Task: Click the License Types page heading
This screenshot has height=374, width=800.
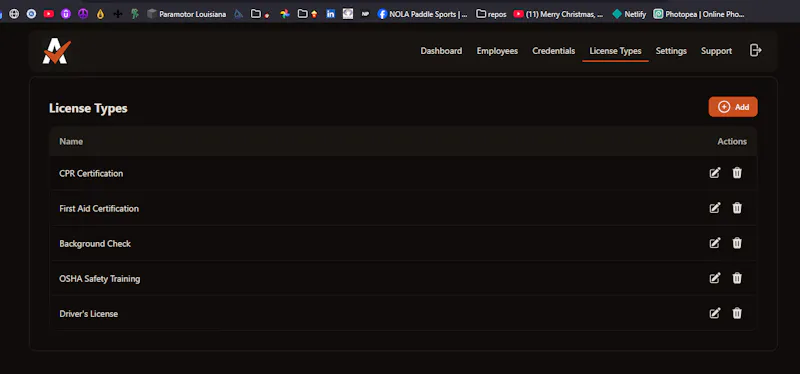Action: point(88,108)
